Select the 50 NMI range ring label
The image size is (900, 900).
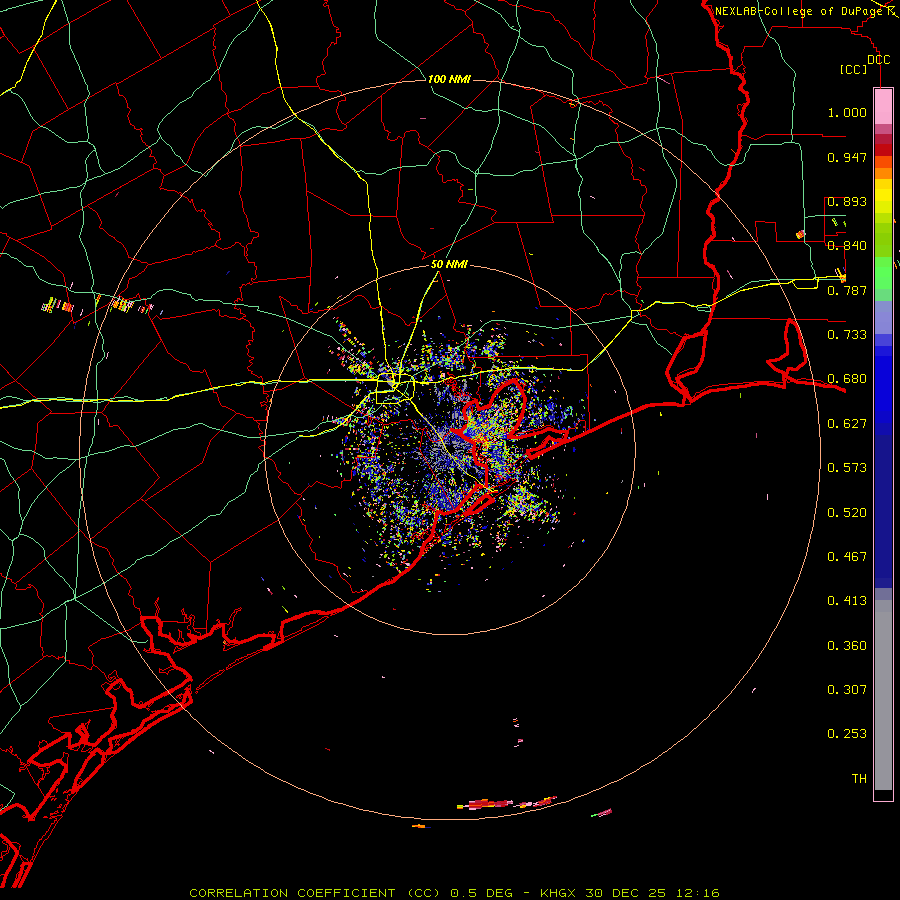449,264
